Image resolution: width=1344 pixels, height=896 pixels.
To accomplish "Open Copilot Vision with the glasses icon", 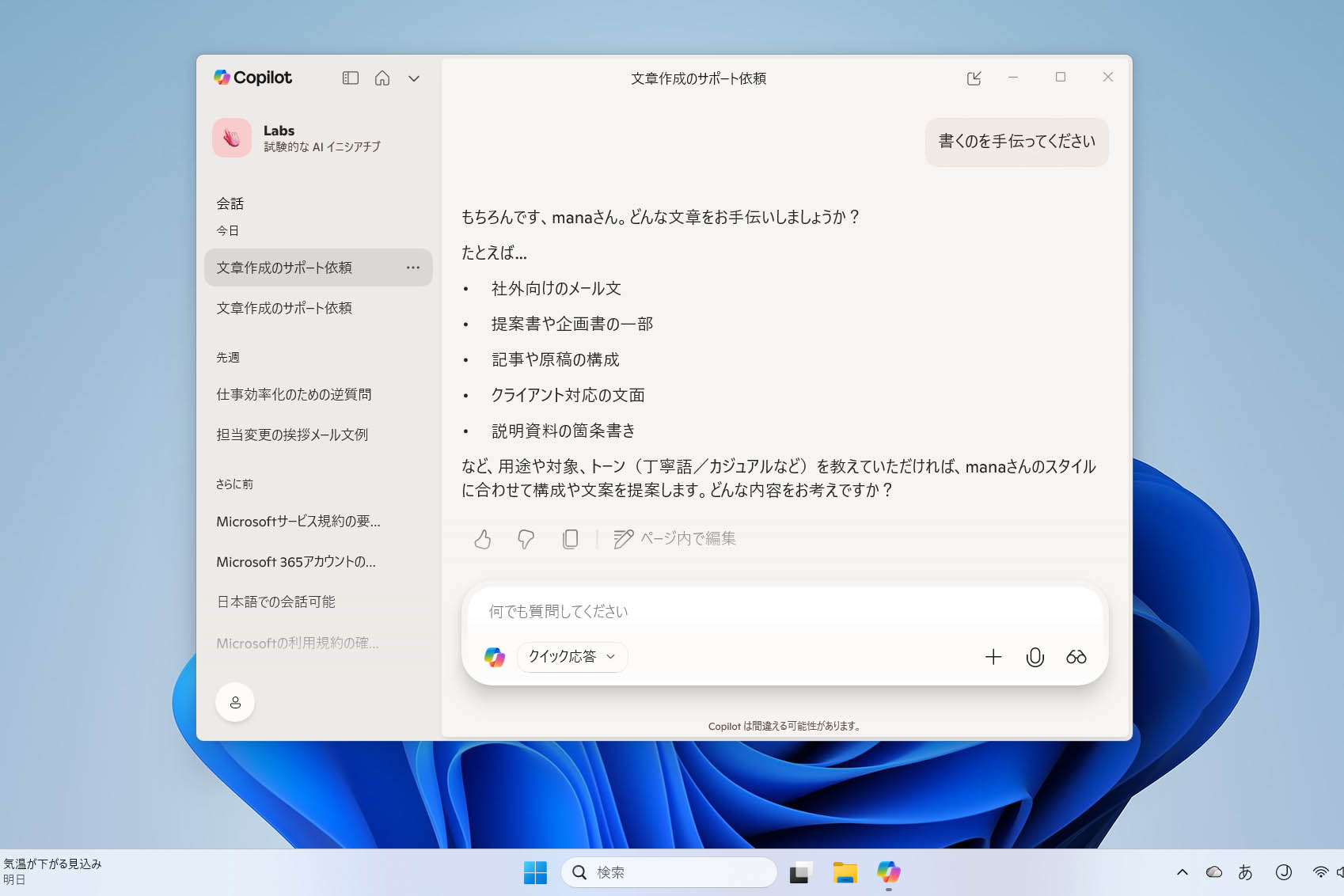I will tap(1074, 657).
